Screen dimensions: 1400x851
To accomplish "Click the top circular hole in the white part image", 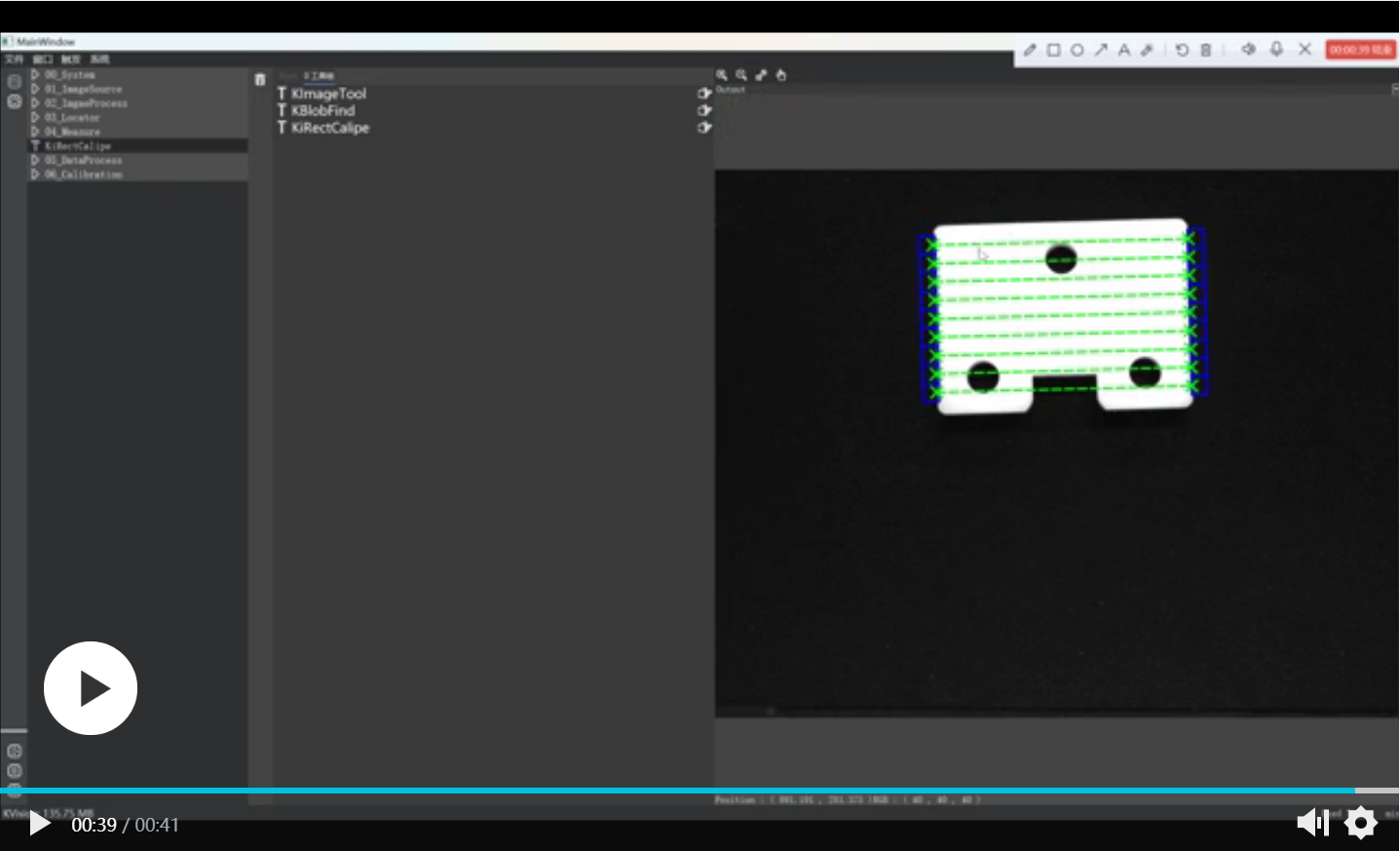I will 1061,258.
